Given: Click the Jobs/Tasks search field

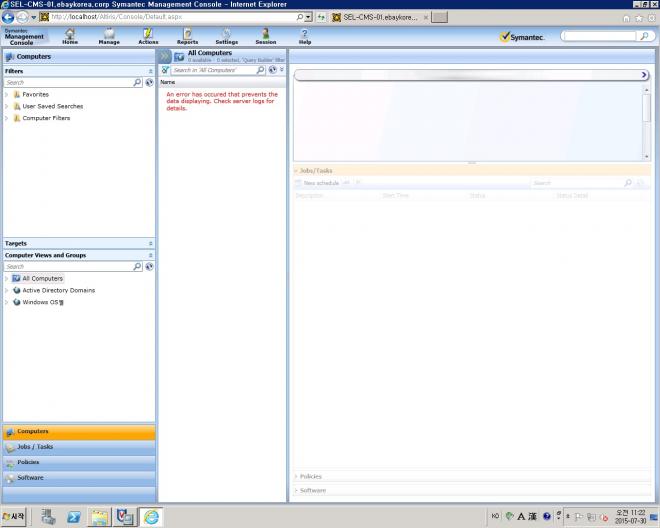Looking at the screenshot, I should [577, 183].
